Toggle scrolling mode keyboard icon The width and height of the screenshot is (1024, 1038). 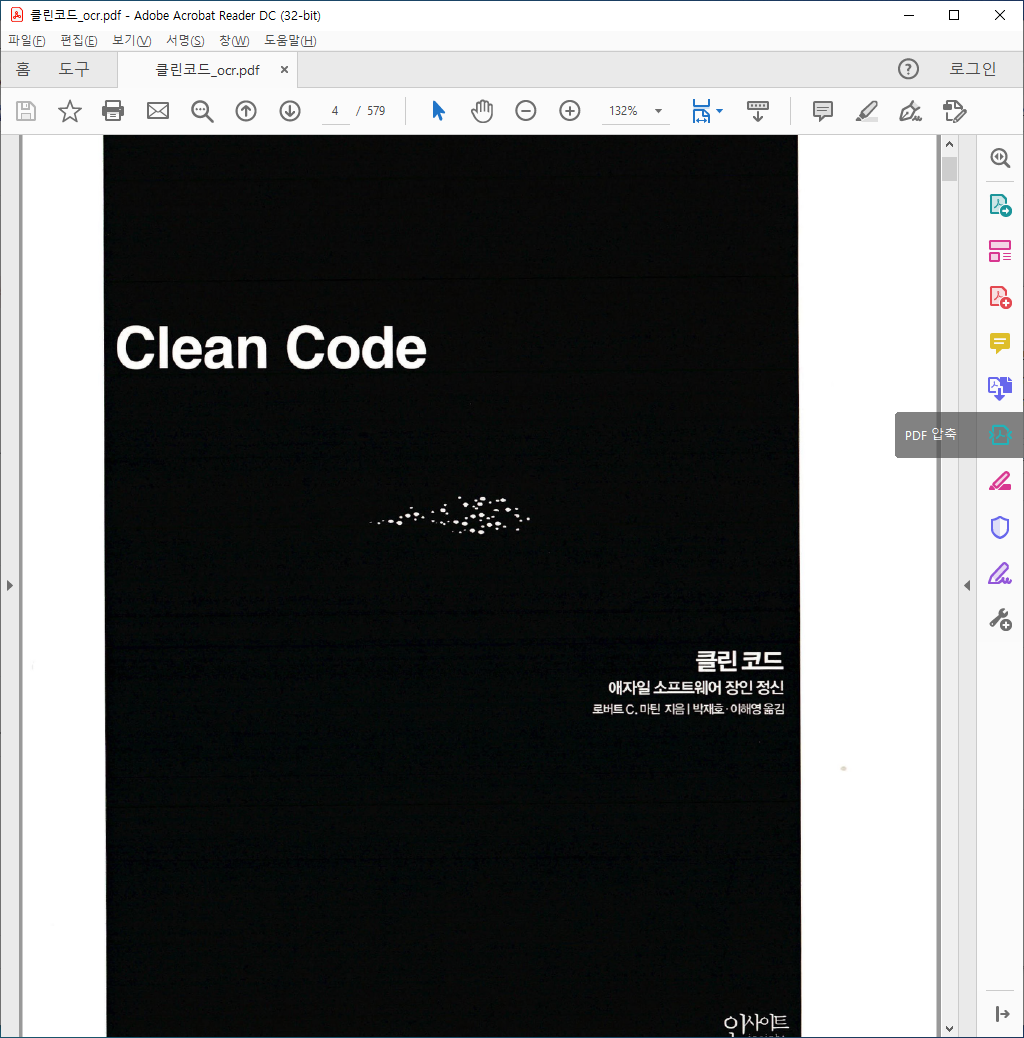pos(758,111)
